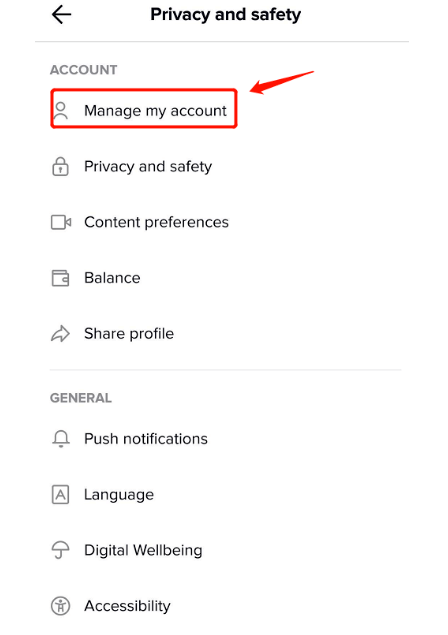This screenshot has width=448, height=635.
Task: Tap the back arrow icon
Action: [x=62, y=15]
